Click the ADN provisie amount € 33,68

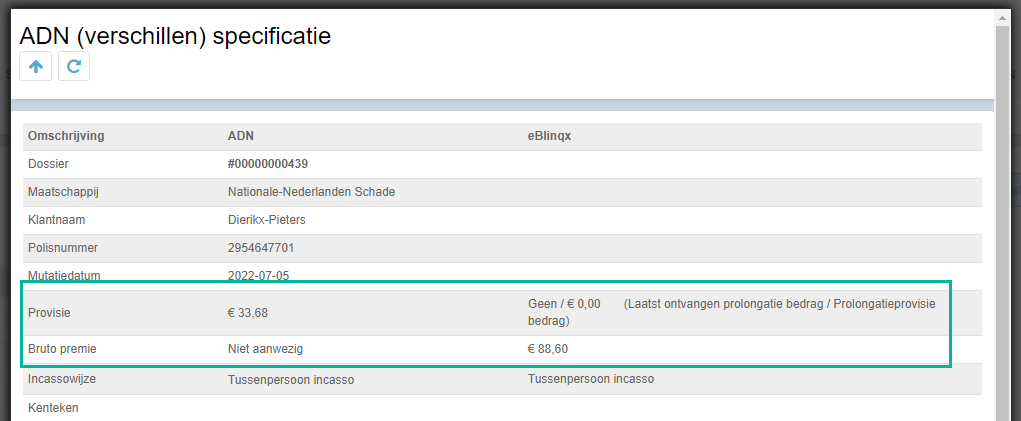tap(247, 313)
